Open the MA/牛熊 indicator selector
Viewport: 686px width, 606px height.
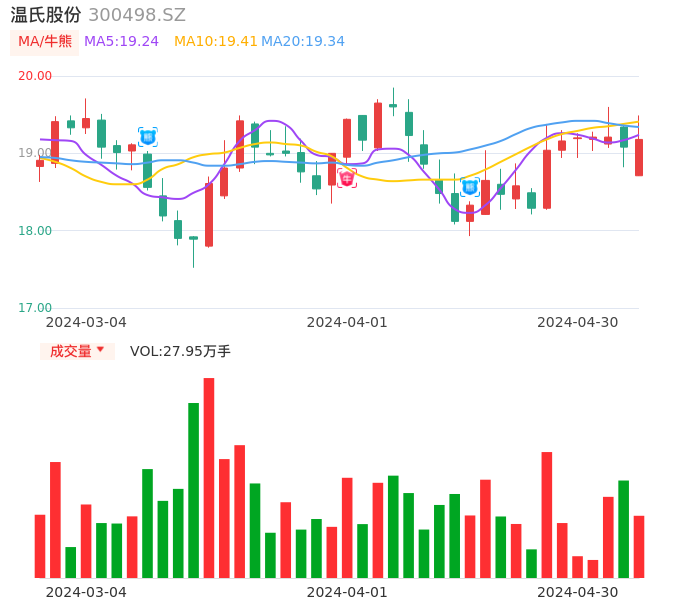(44, 41)
